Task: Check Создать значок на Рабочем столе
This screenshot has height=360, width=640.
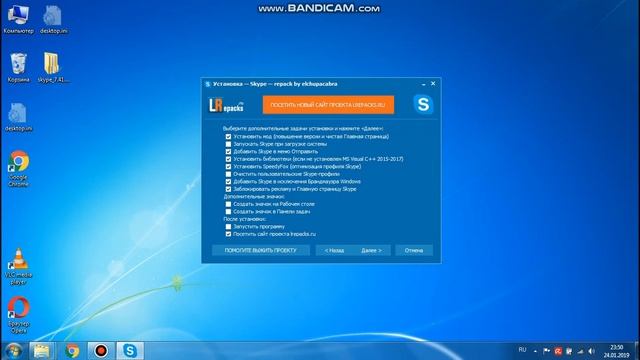Action: (x=228, y=204)
